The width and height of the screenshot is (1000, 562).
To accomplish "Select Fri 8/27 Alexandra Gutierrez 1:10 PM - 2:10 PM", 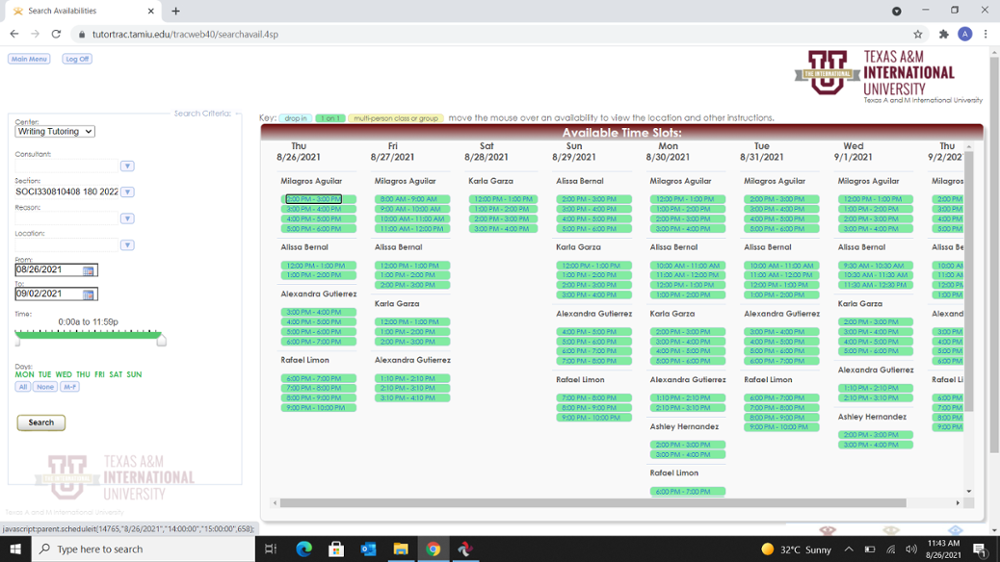I will (412, 378).
